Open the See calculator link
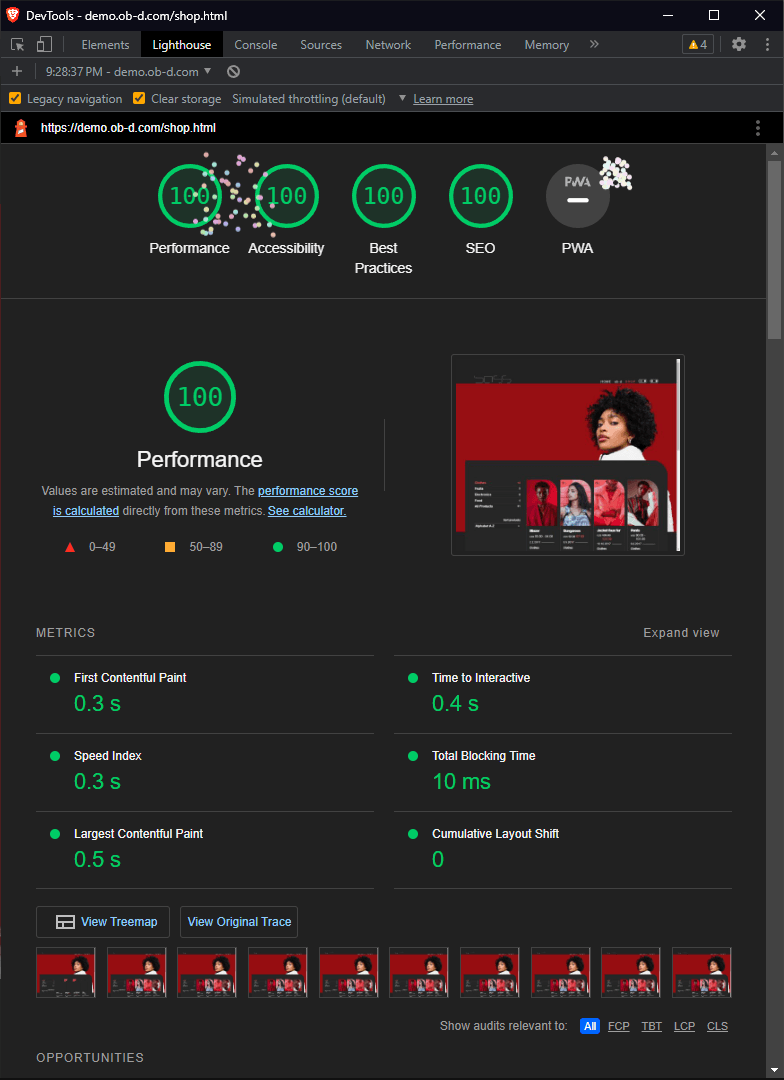Screen dimensions: 784x1080 tap(307, 511)
